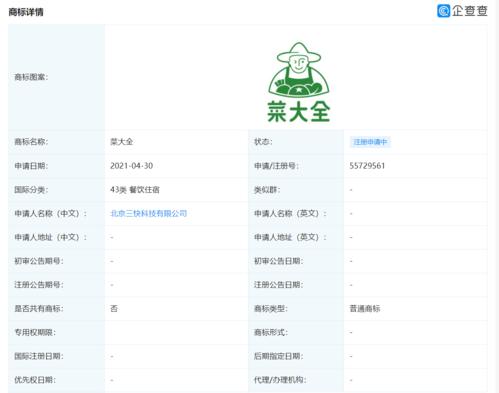499x393 pixels.
Task: Click the 代理/办理机构 label
Action: coord(280,380)
